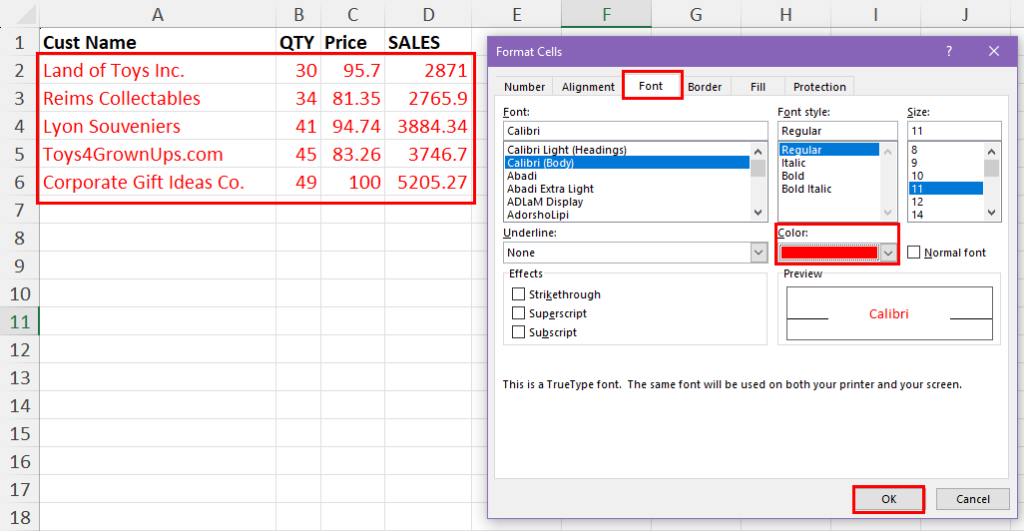Image resolution: width=1024 pixels, height=531 pixels.
Task: Select the Toys4GrownUps.com cell
Action: pyautogui.click(x=157, y=154)
